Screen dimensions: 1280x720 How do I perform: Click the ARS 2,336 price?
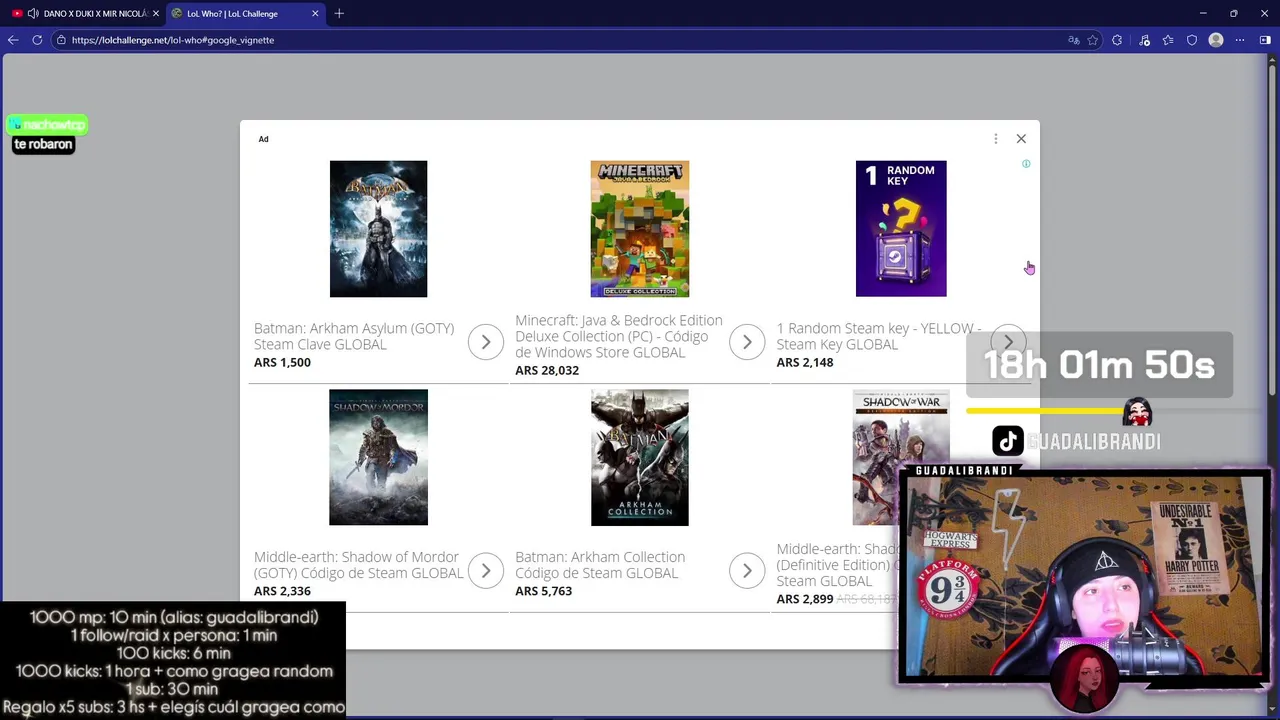pyautogui.click(x=282, y=591)
